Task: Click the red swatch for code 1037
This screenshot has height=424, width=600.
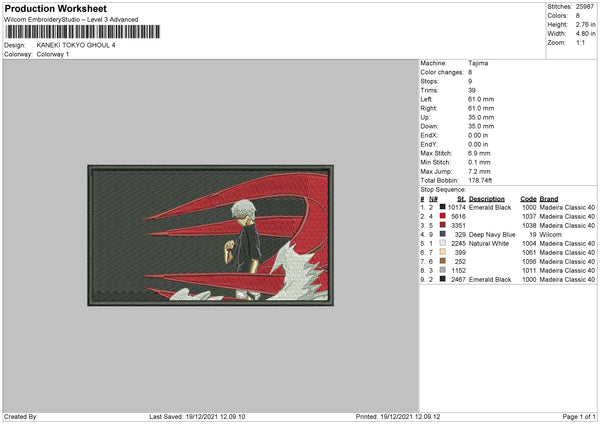Action: (x=442, y=216)
